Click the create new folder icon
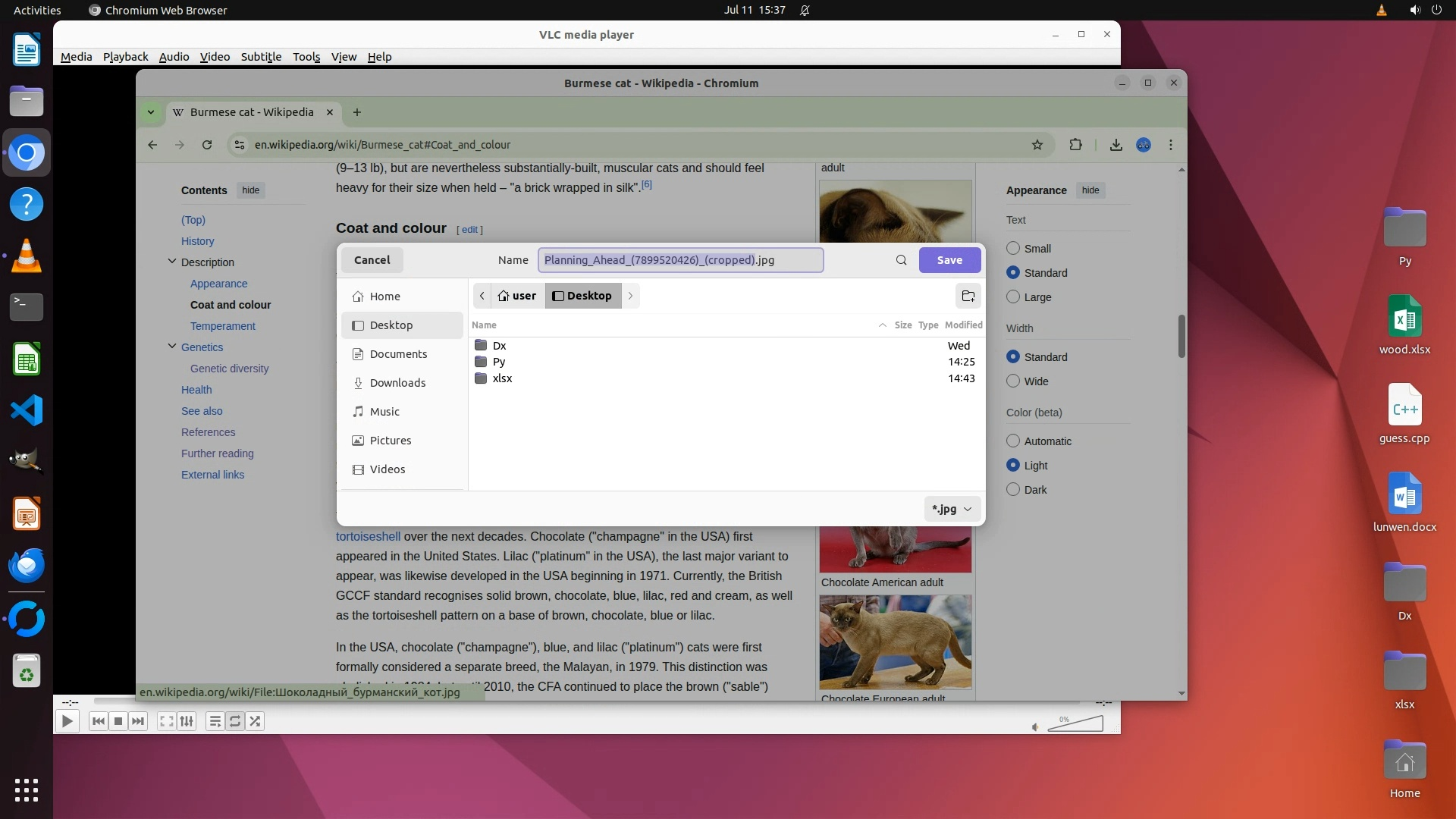Viewport: 1456px width, 819px height. pos(968,296)
